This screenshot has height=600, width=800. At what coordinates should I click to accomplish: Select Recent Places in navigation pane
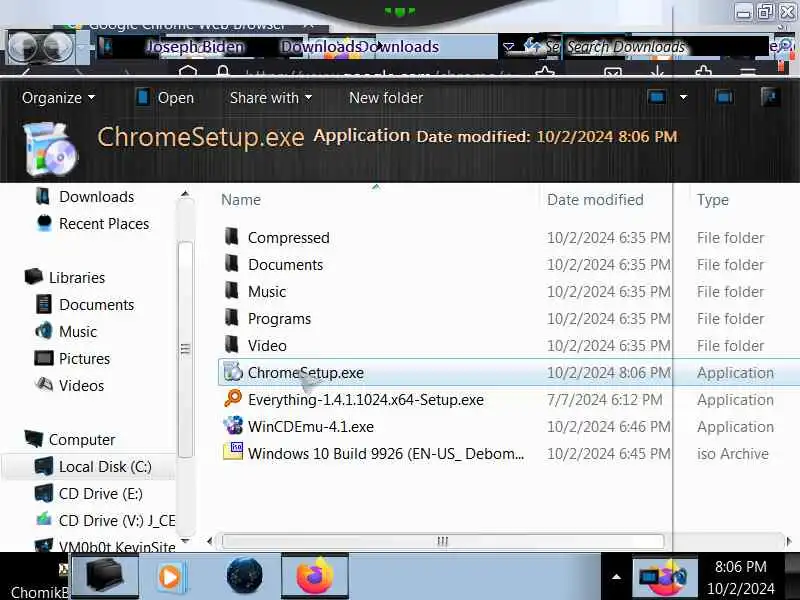[104, 223]
